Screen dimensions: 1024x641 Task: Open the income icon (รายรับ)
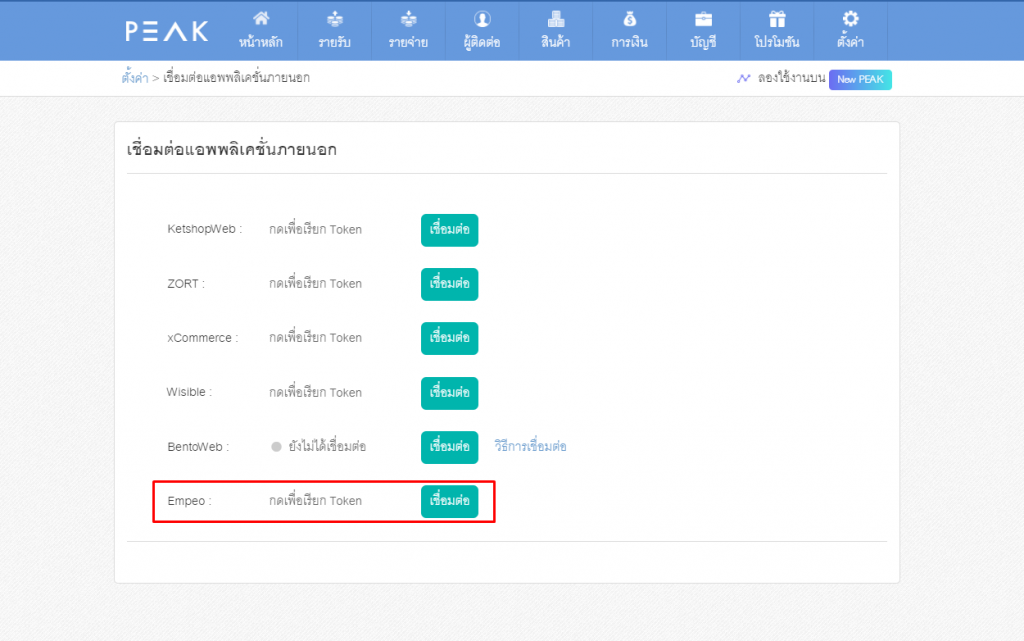coord(334,19)
